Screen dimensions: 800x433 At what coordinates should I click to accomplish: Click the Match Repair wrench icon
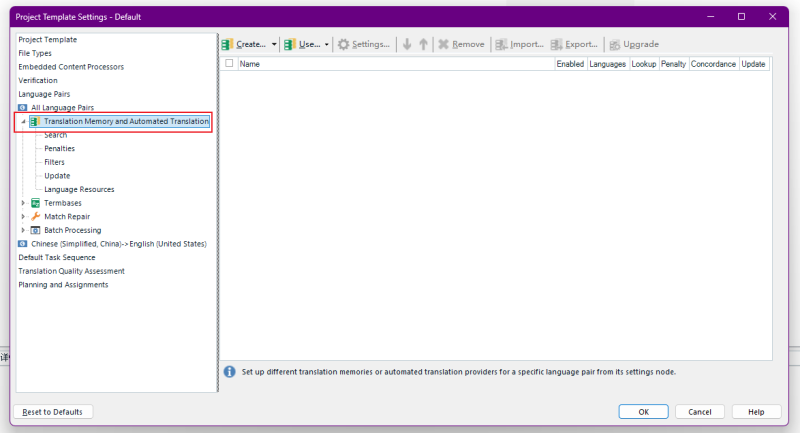[36, 216]
